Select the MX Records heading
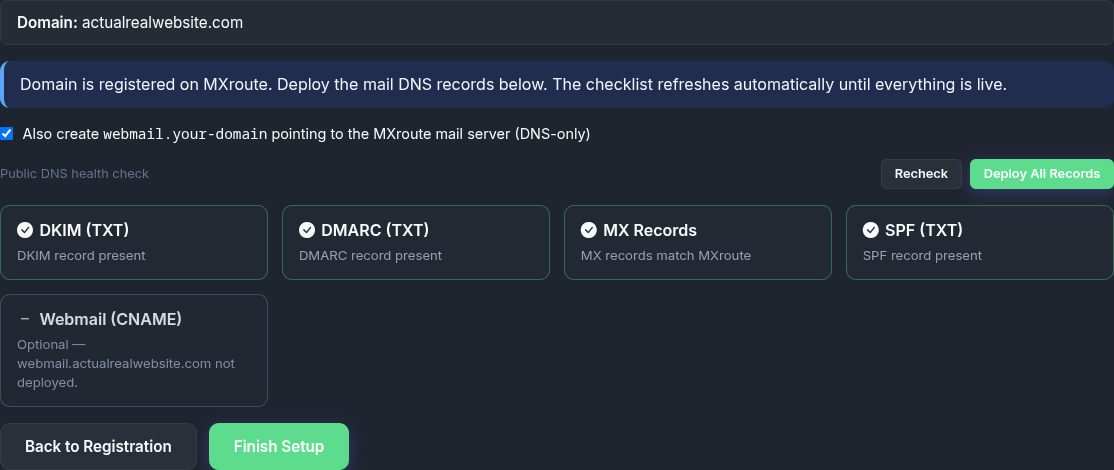Viewport: 1114px width, 470px height. (x=650, y=230)
